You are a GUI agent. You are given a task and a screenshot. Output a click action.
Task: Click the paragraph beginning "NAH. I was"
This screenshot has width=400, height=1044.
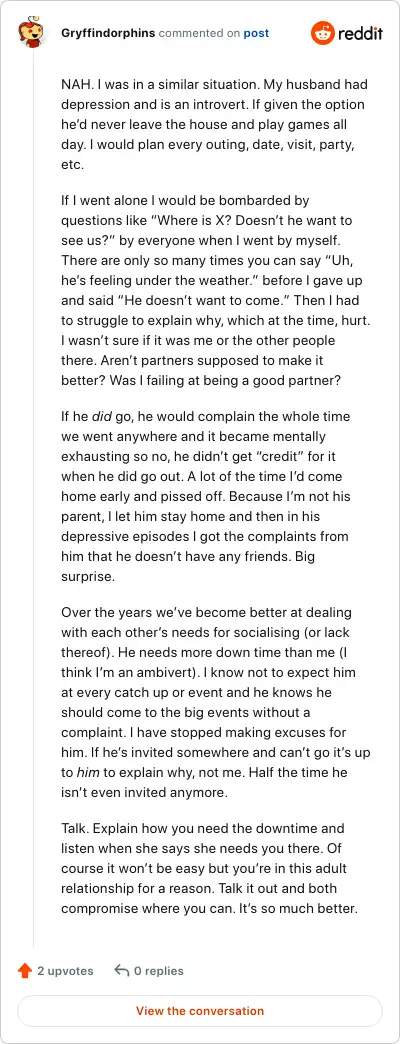click(214, 125)
